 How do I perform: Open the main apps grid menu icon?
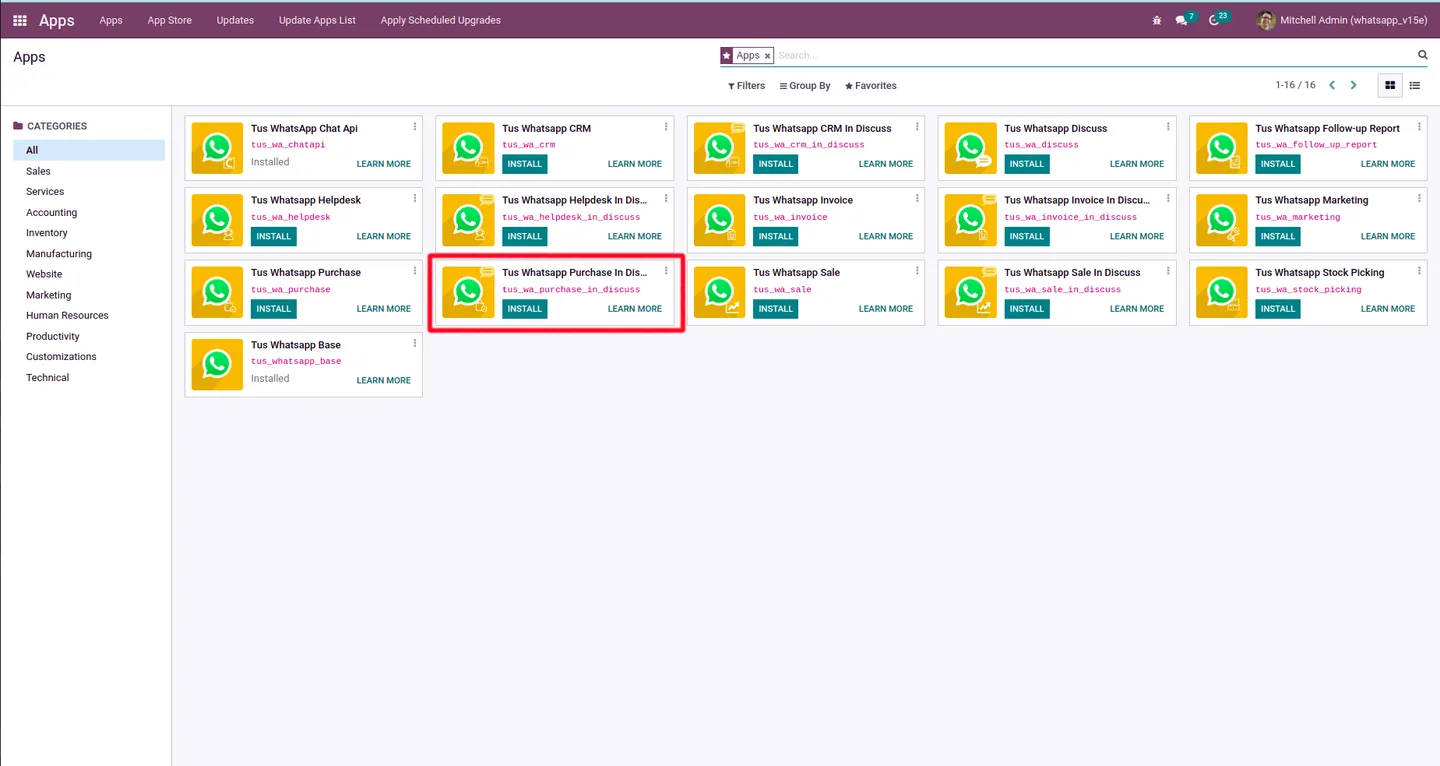[x=20, y=20]
